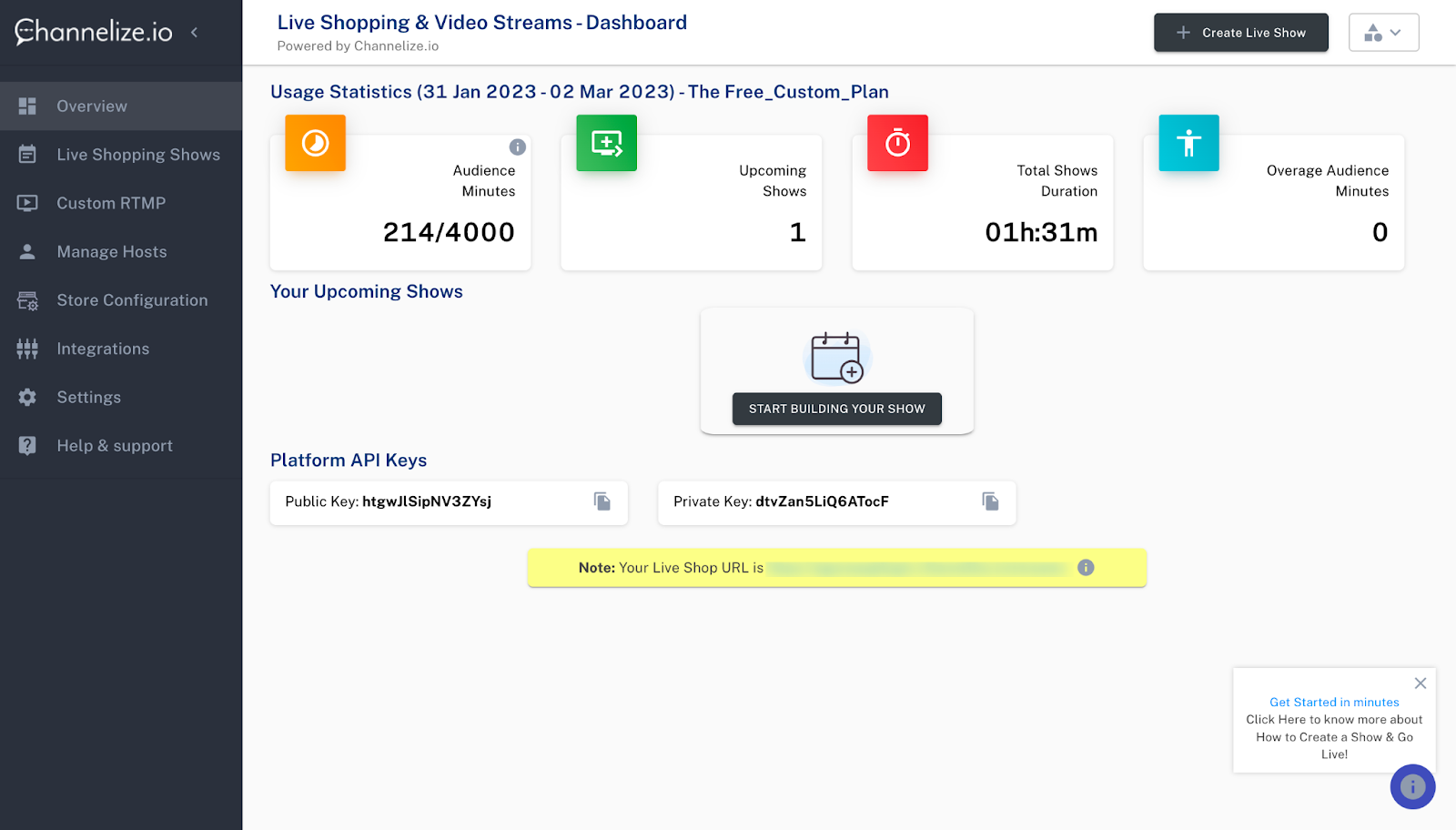Open the shapes dropdown in the header
This screenshot has width=1456, height=830.
tap(1383, 33)
